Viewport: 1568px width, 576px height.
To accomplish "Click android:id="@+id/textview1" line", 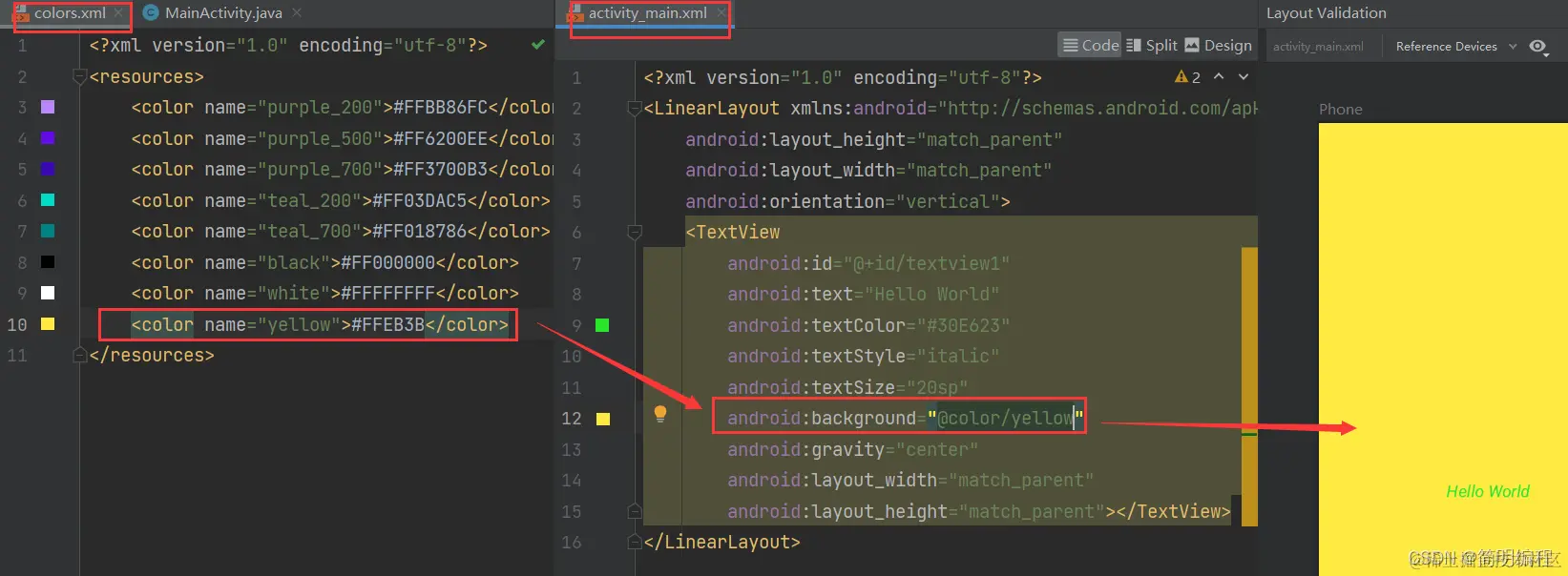I will point(868,263).
